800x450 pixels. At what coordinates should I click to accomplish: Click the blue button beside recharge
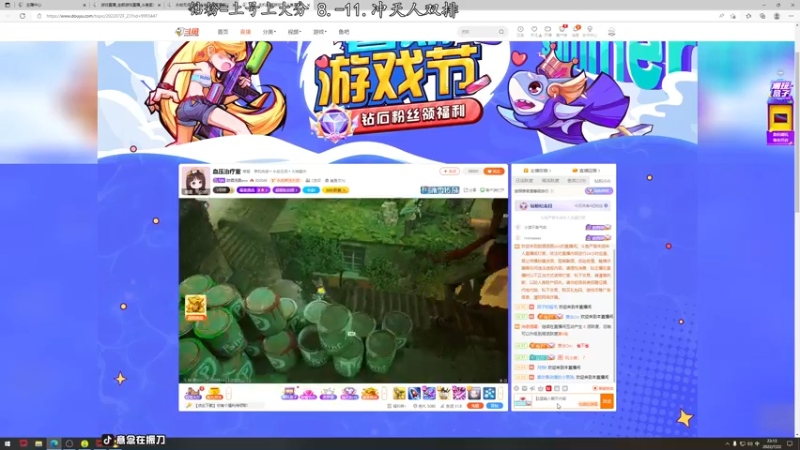tap(494, 406)
